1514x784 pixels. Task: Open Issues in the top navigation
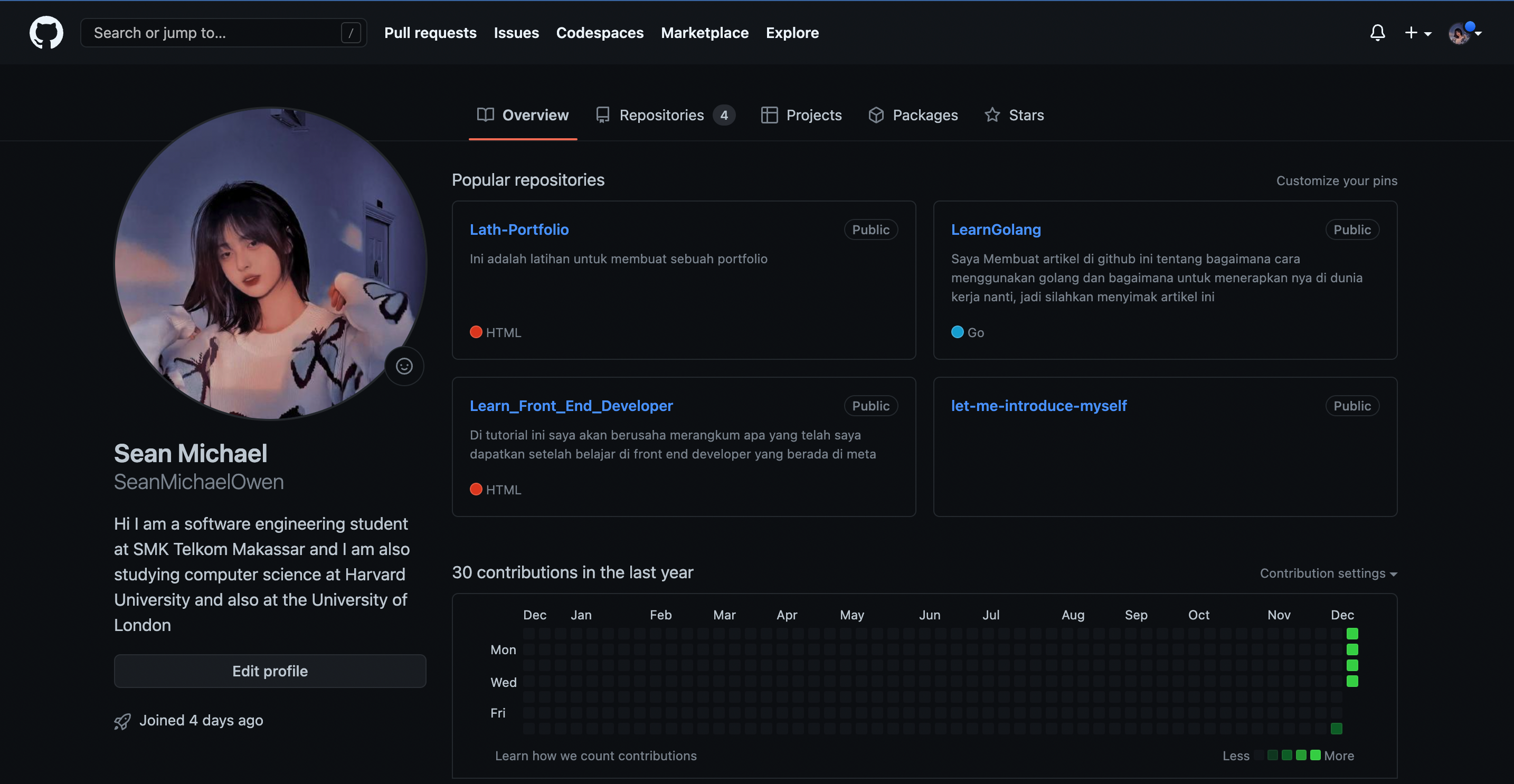[x=516, y=33]
